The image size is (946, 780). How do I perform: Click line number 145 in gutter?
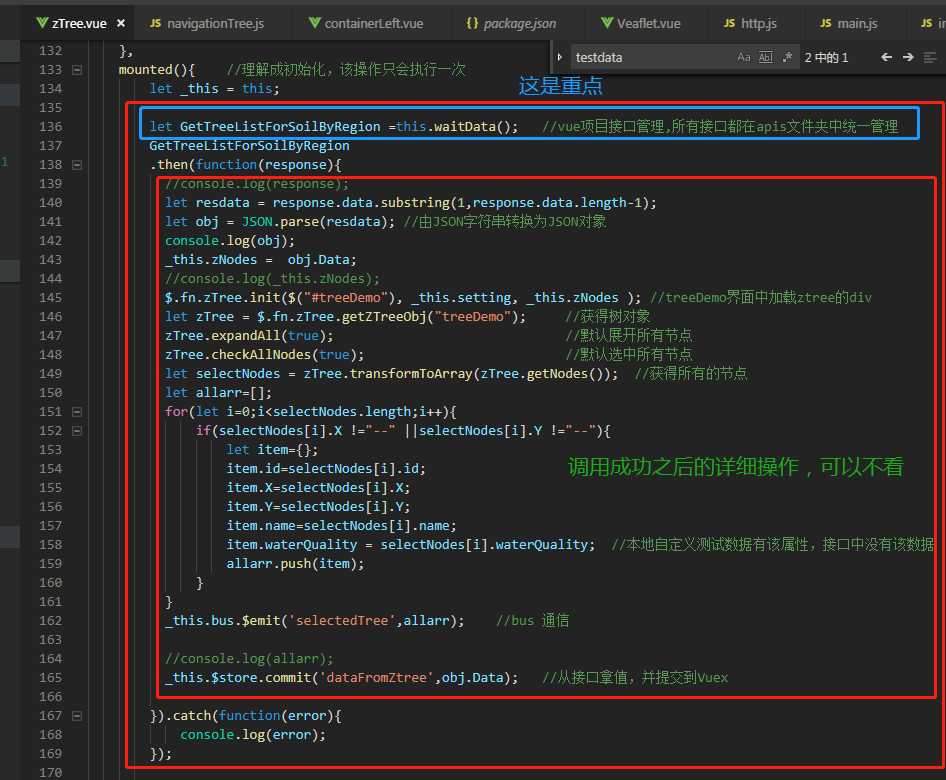(51, 297)
